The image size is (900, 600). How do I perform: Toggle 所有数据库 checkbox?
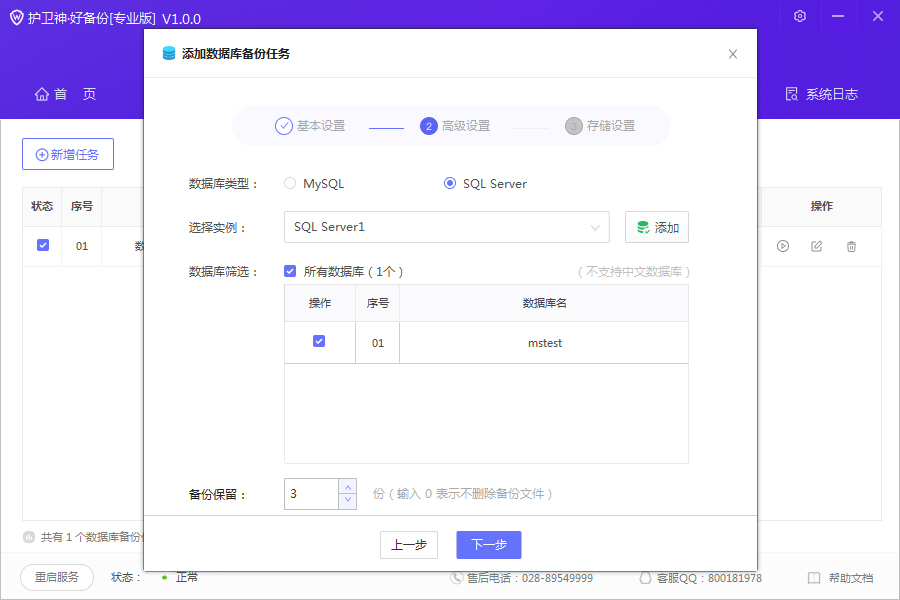pos(290,271)
